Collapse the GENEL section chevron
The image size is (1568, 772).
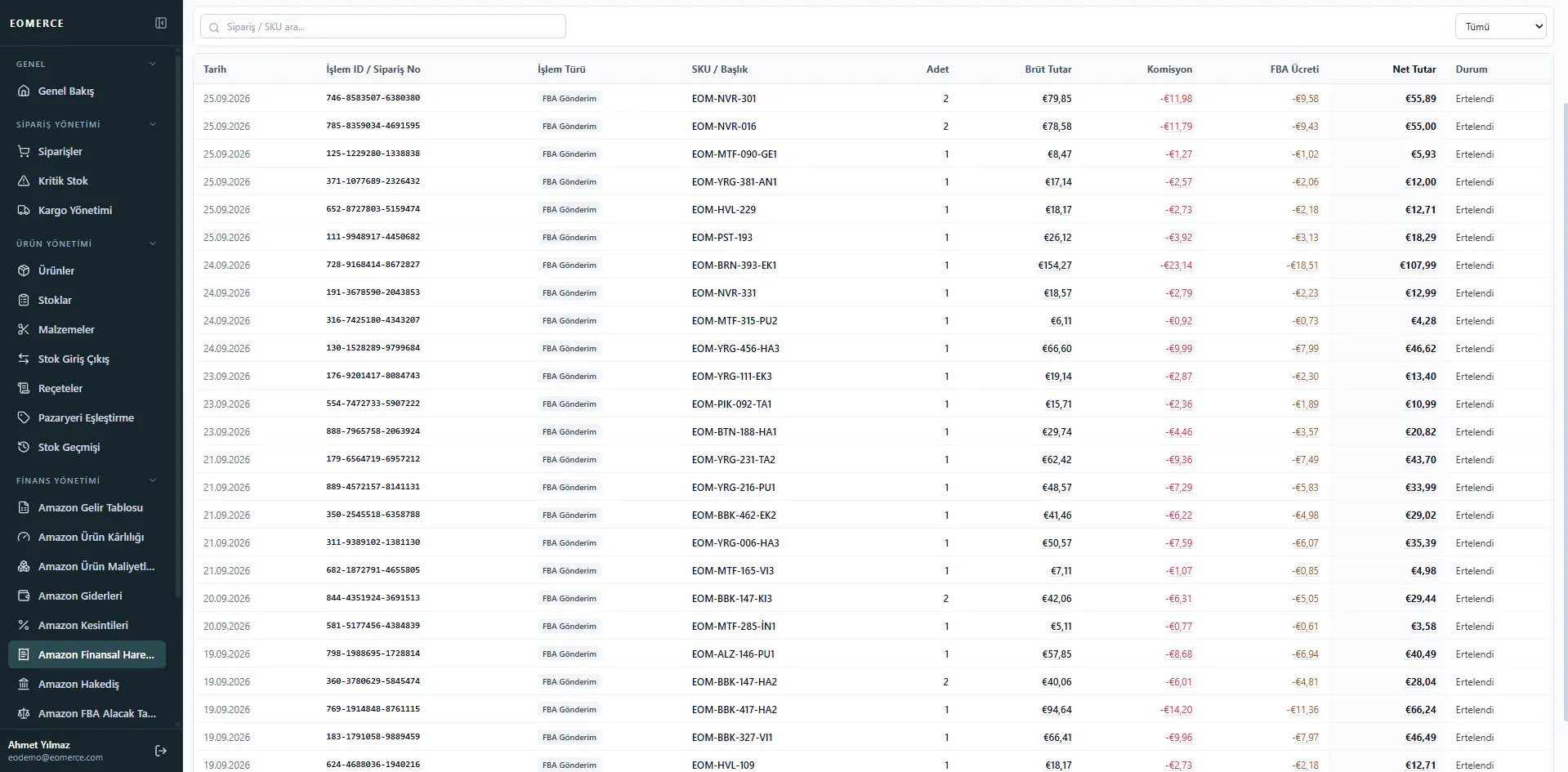pos(153,64)
